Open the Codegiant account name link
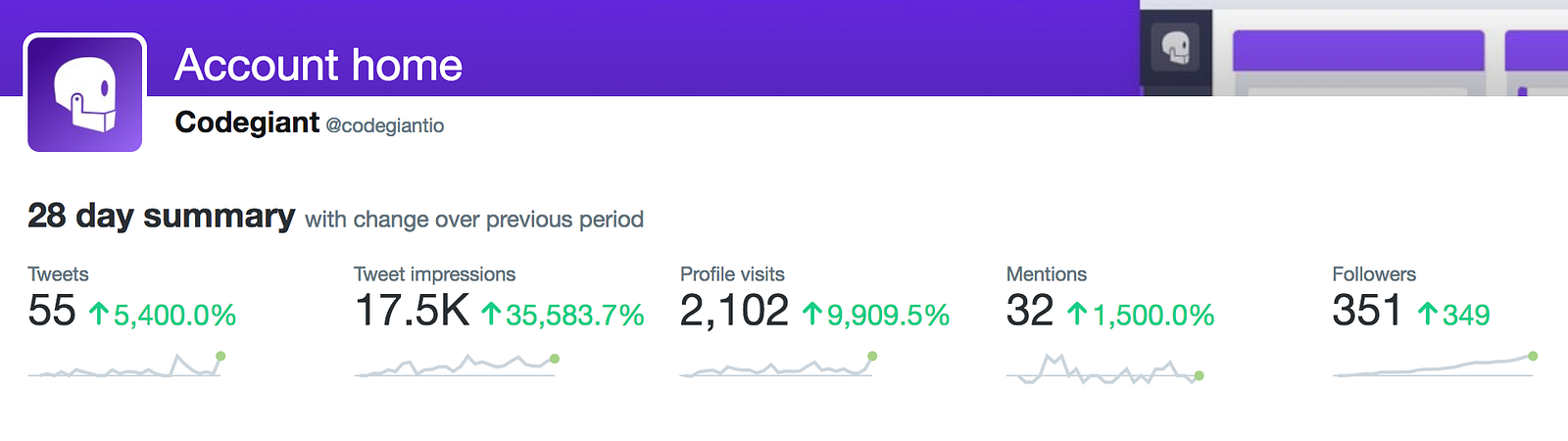This screenshot has height=441, width=1568. (247, 122)
